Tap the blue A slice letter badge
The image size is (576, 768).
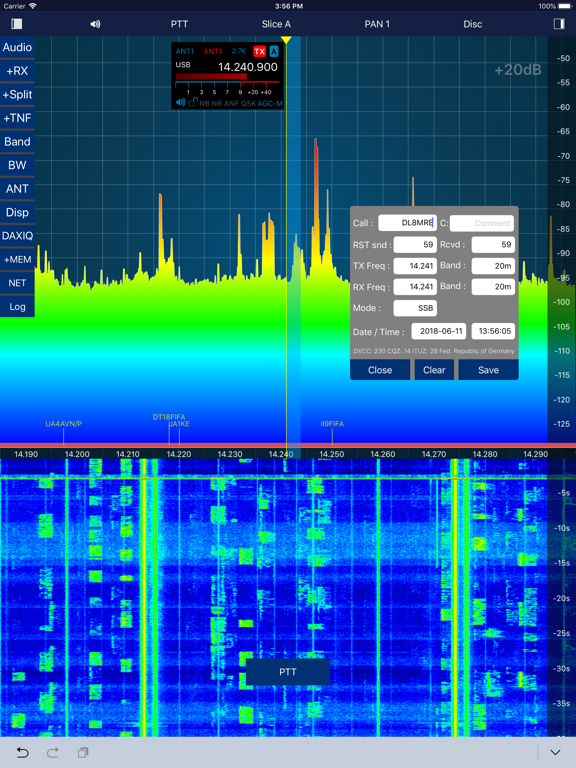(273, 51)
